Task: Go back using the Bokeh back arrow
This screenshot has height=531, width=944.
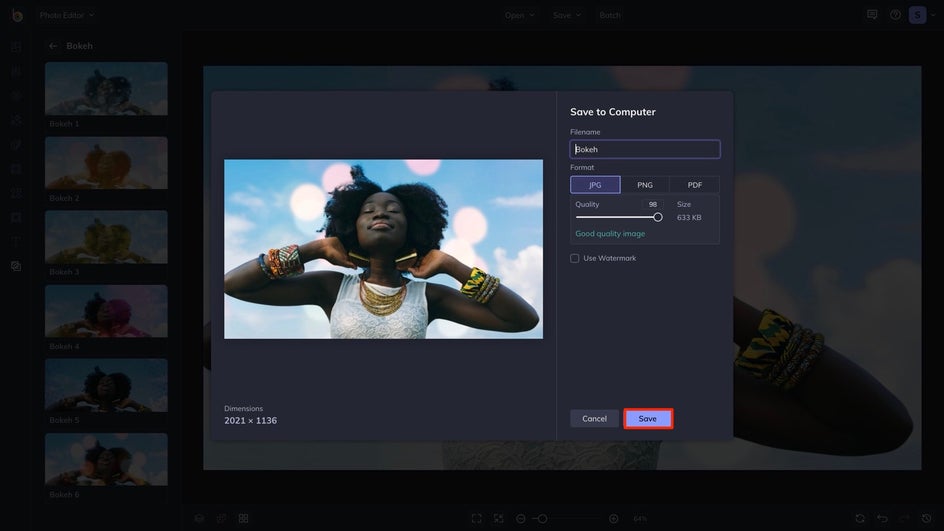Action: click(53, 46)
